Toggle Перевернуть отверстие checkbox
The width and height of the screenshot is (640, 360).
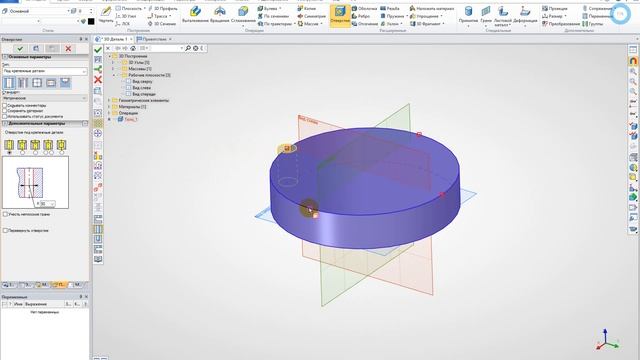[x=5, y=231]
